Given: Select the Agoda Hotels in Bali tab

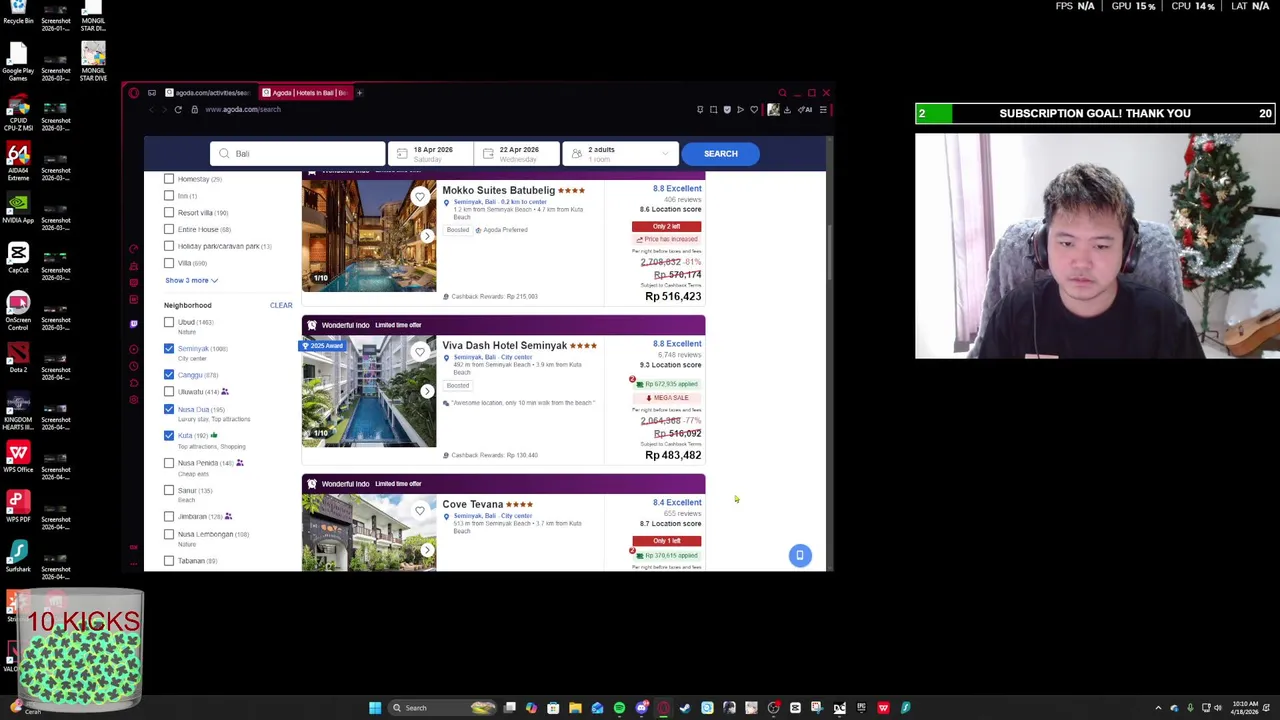Looking at the screenshot, I should click(306, 93).
